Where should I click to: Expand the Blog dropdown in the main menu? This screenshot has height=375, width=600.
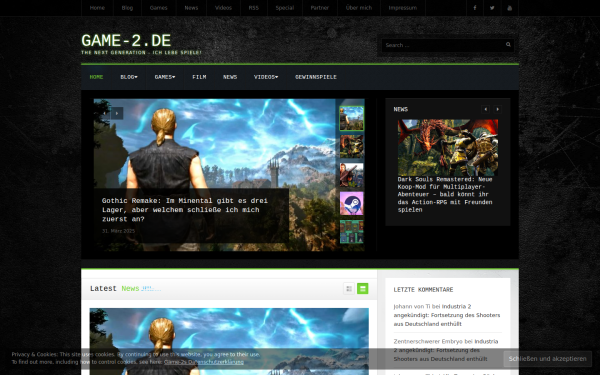[129, 77]
